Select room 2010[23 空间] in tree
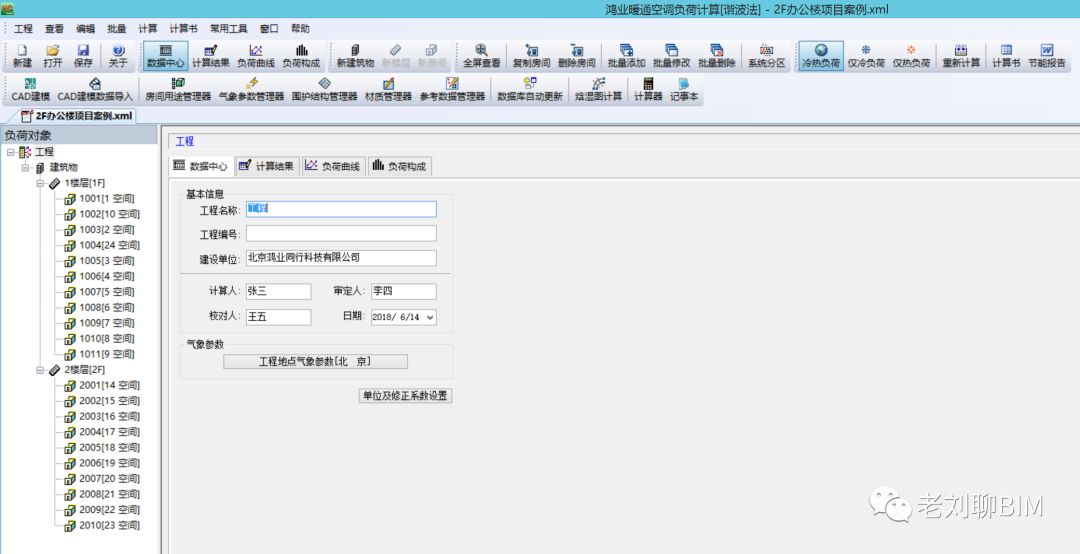This screenshot has height=554, width=1080. coord(110,525)
